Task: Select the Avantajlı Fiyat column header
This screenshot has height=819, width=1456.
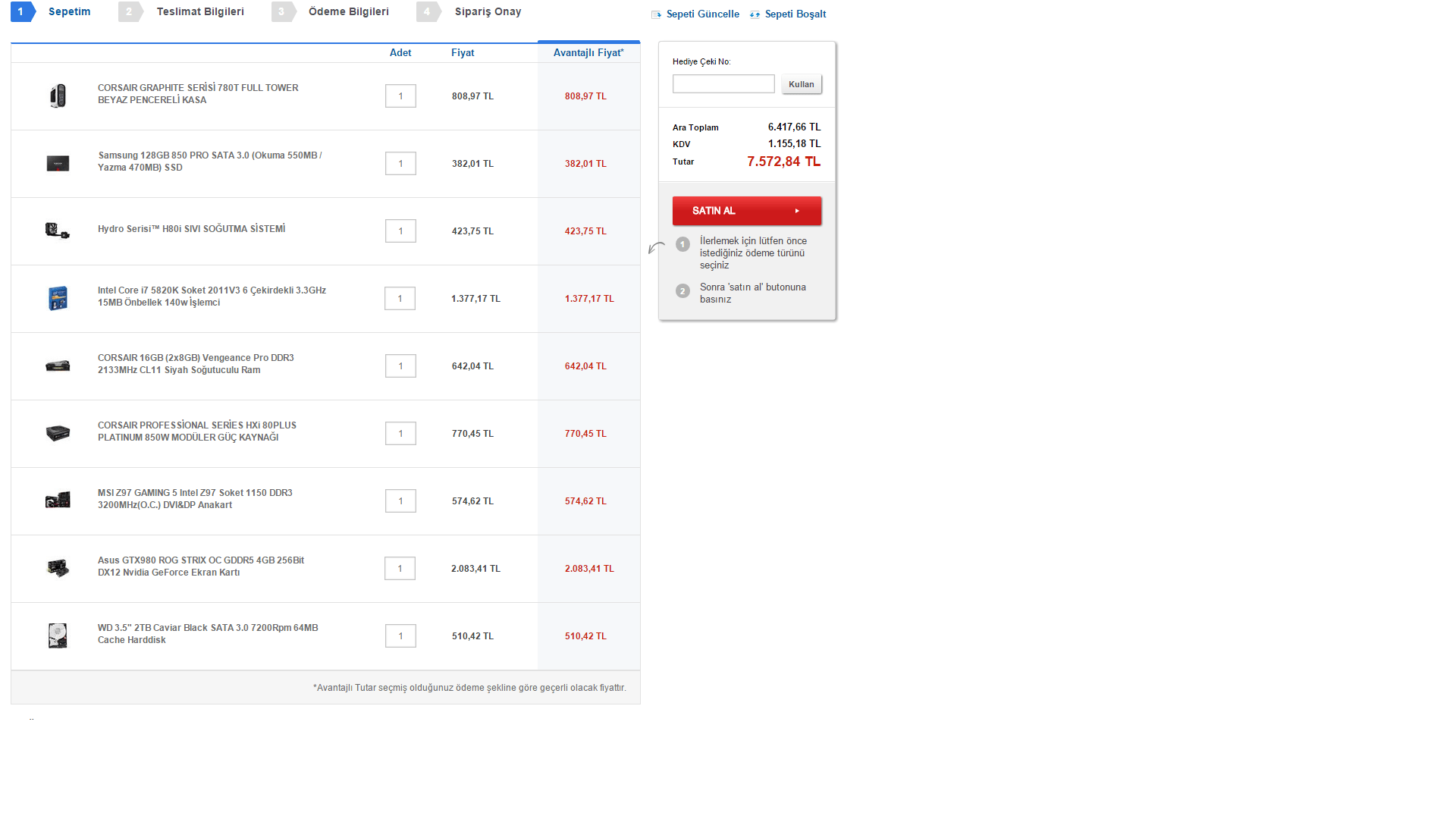Action: (x=588, y=53)
